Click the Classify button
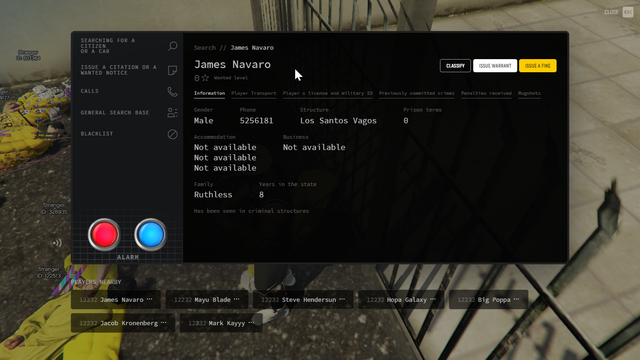 click(x=455, y=66)
